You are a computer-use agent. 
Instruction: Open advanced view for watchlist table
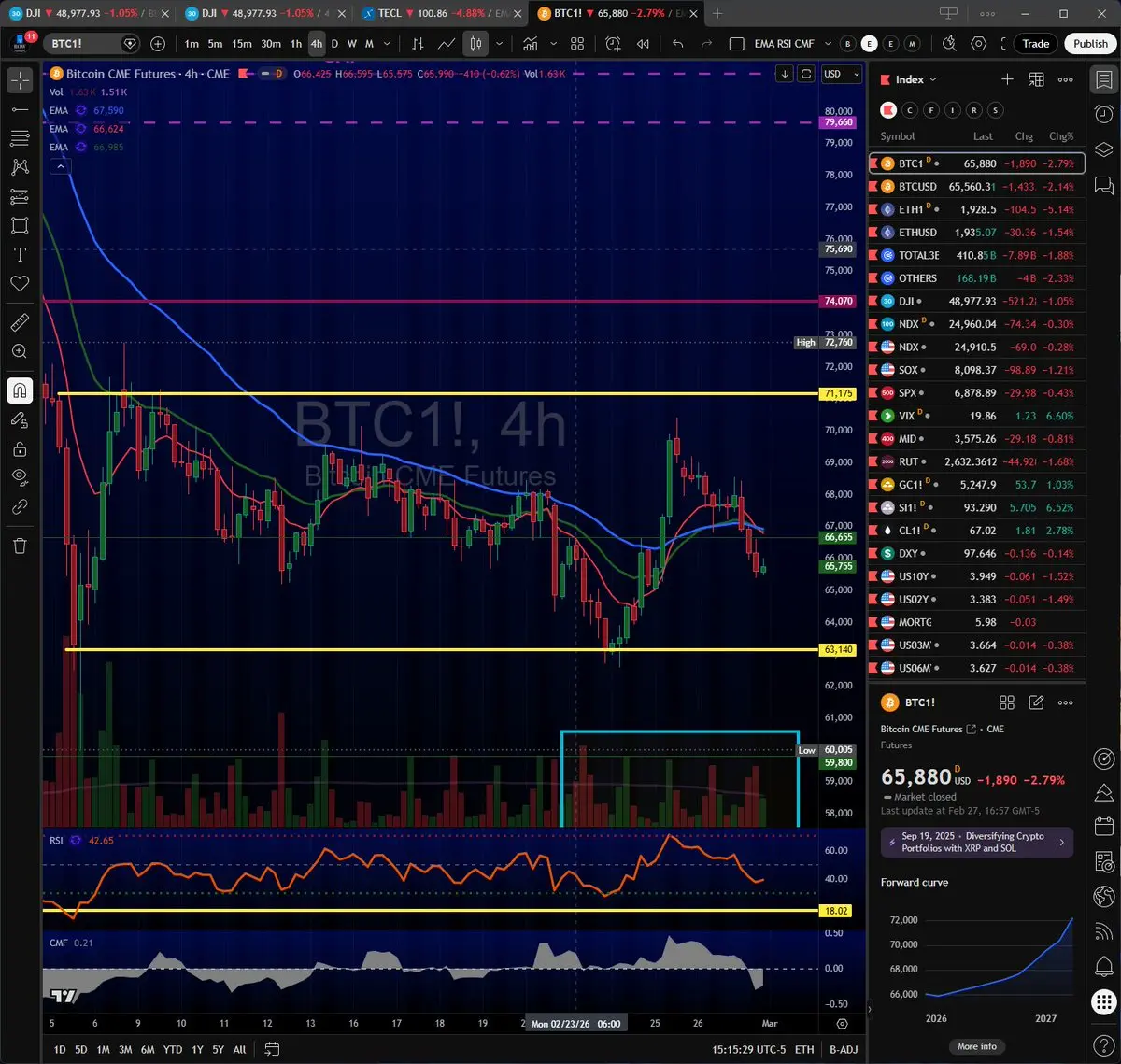coord(1036,80)
